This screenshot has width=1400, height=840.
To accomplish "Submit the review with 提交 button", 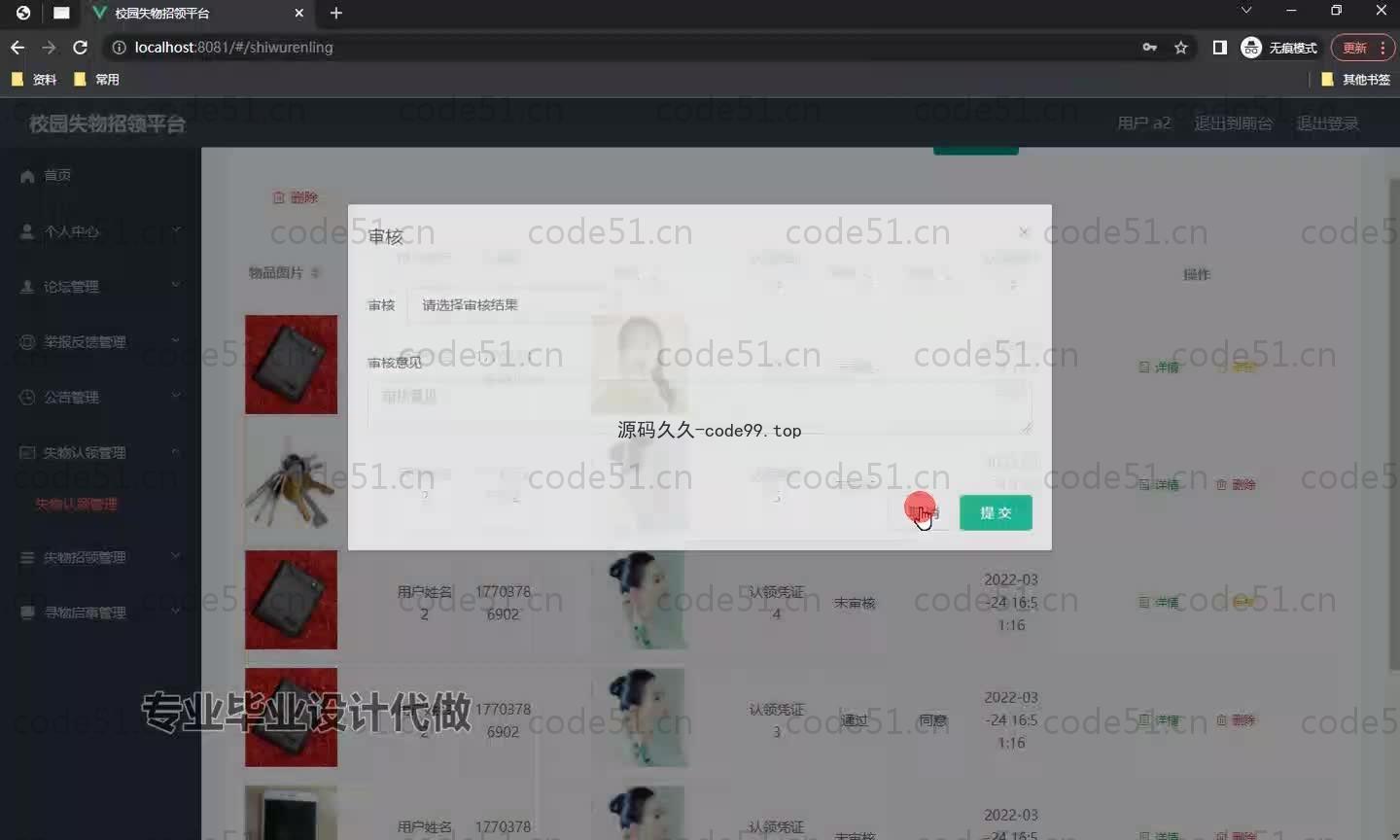I will 996,512.
